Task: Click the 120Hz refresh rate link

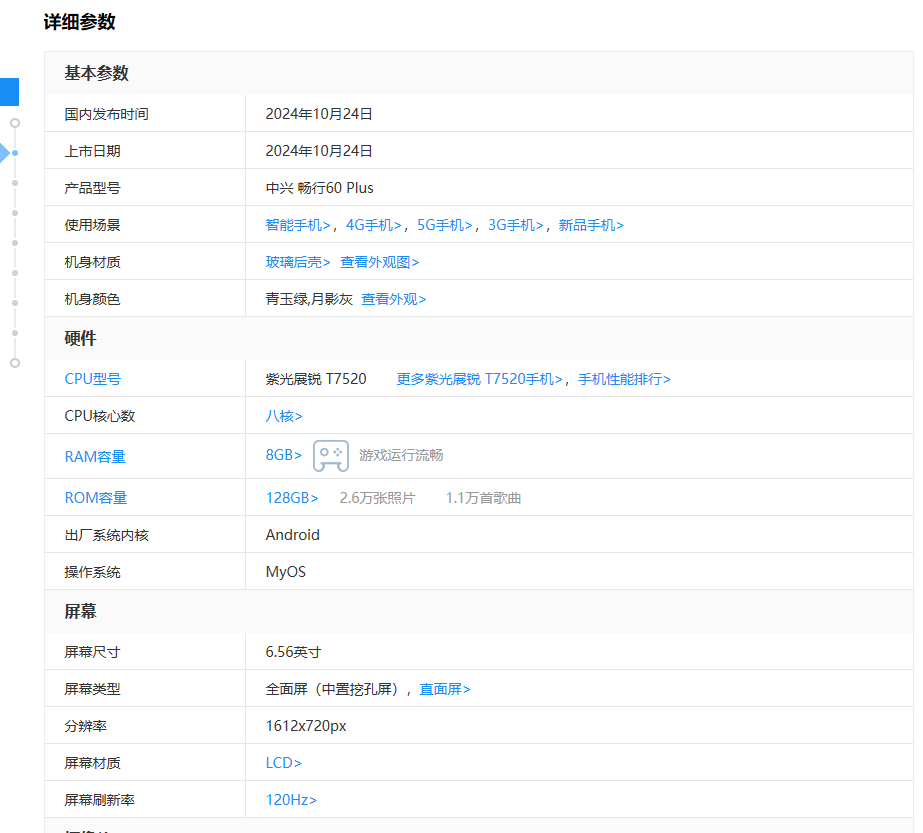Action: click(x=291, y=800)
